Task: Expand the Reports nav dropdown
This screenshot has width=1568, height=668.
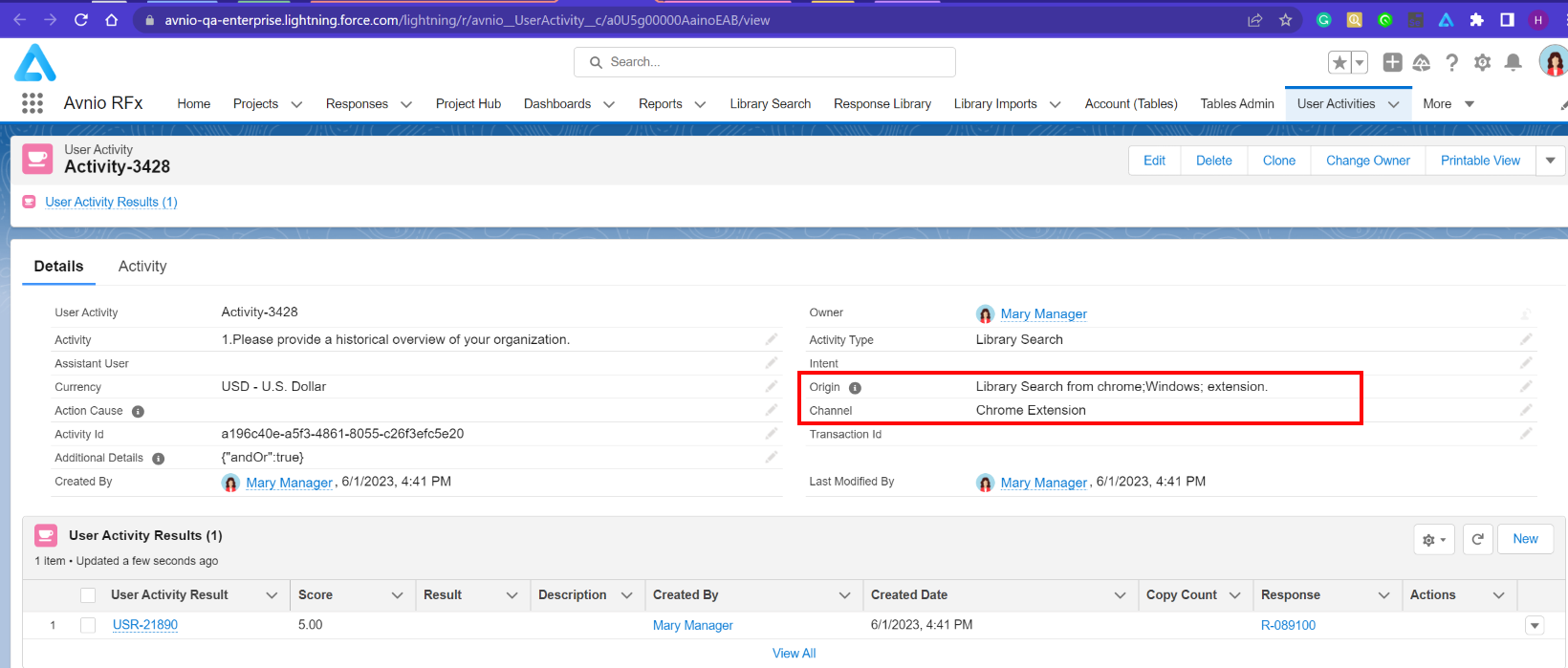Action: [x=700, y=104]
